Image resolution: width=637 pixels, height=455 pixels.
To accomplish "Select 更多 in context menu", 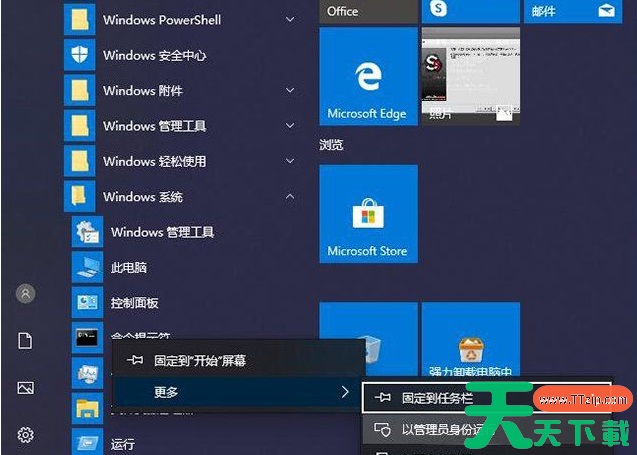I will pos(238,392).
